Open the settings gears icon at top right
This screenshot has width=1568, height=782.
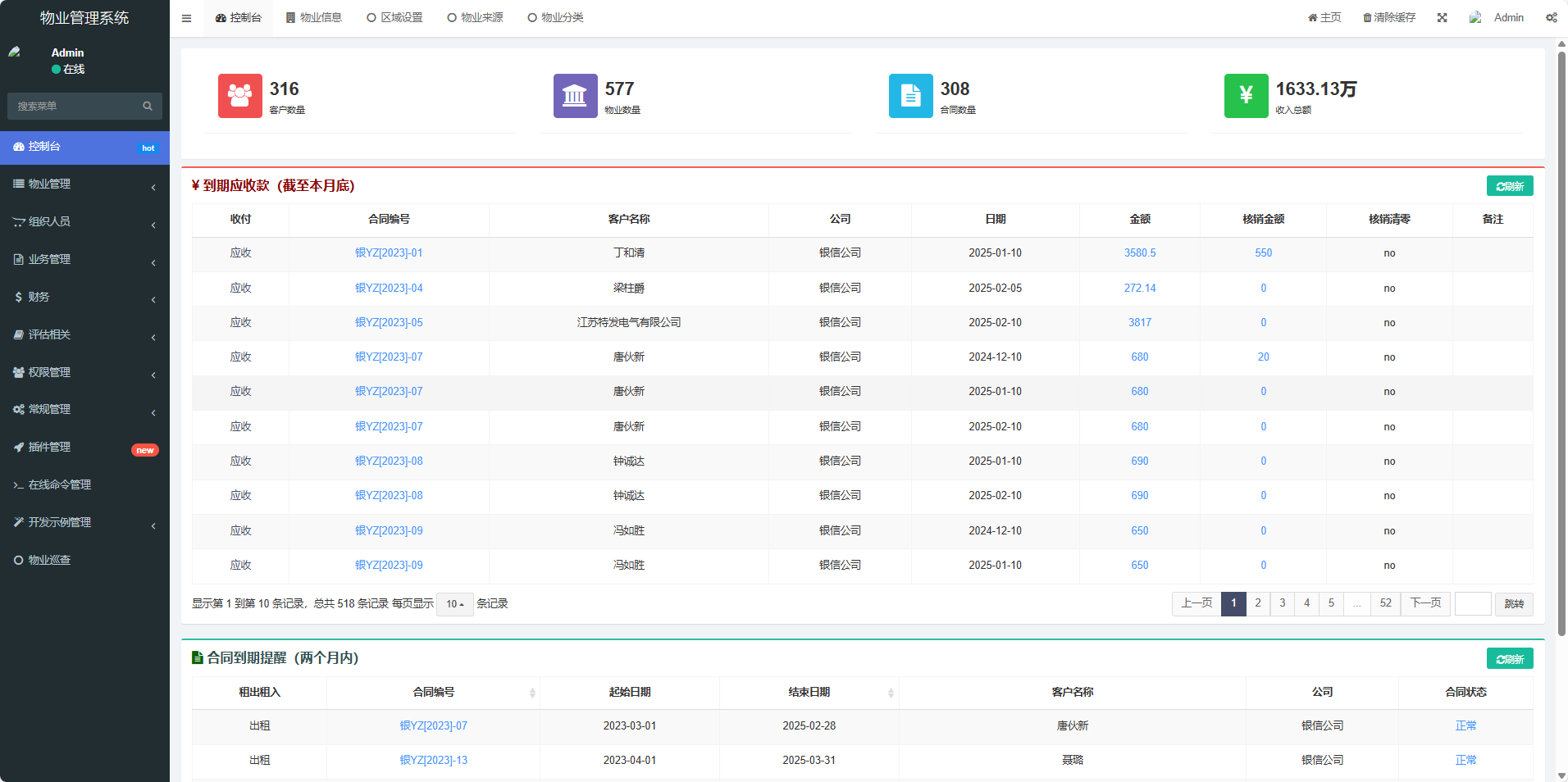point(1552,17)
